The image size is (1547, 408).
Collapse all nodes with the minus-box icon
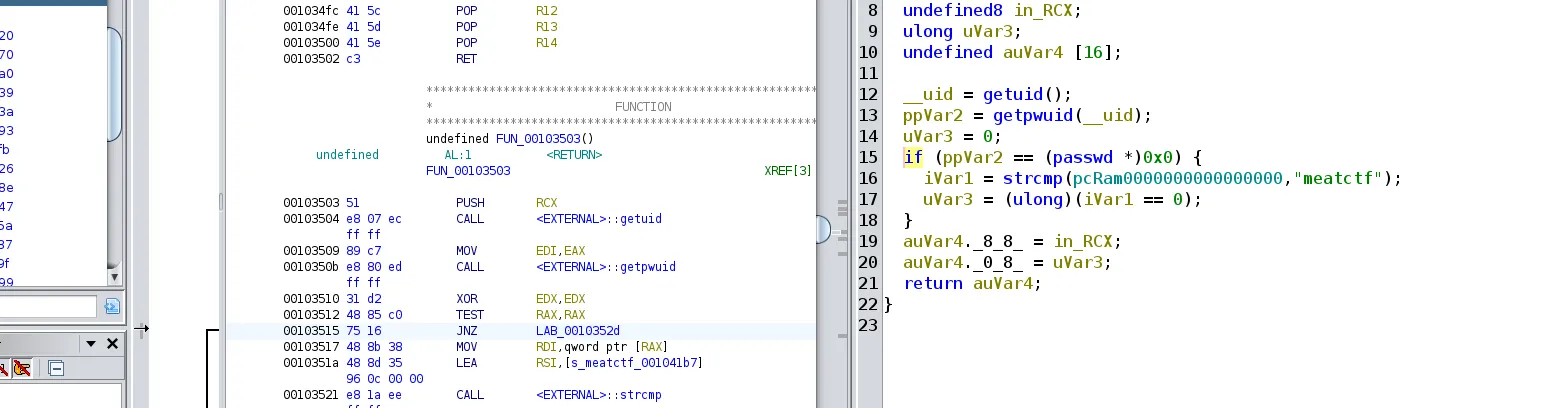coord(56,368)
